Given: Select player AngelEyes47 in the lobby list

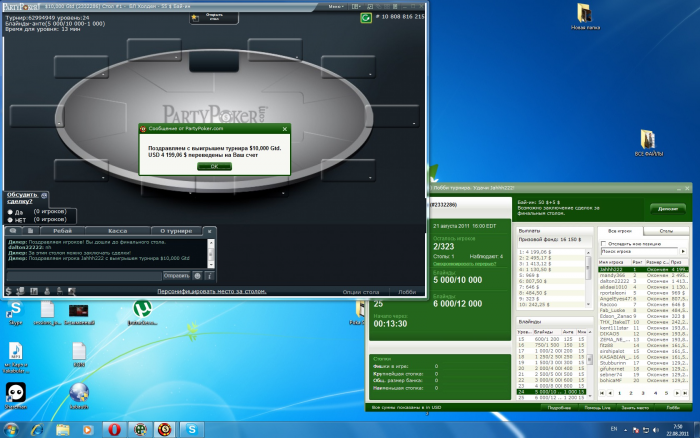Looking at the screenshot, I should [x=643, y=299].
